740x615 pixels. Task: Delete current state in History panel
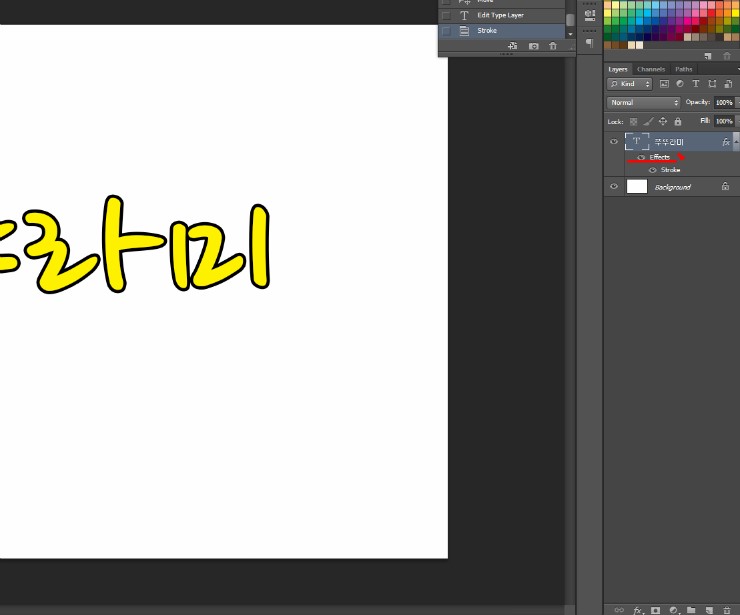point(553,46)
